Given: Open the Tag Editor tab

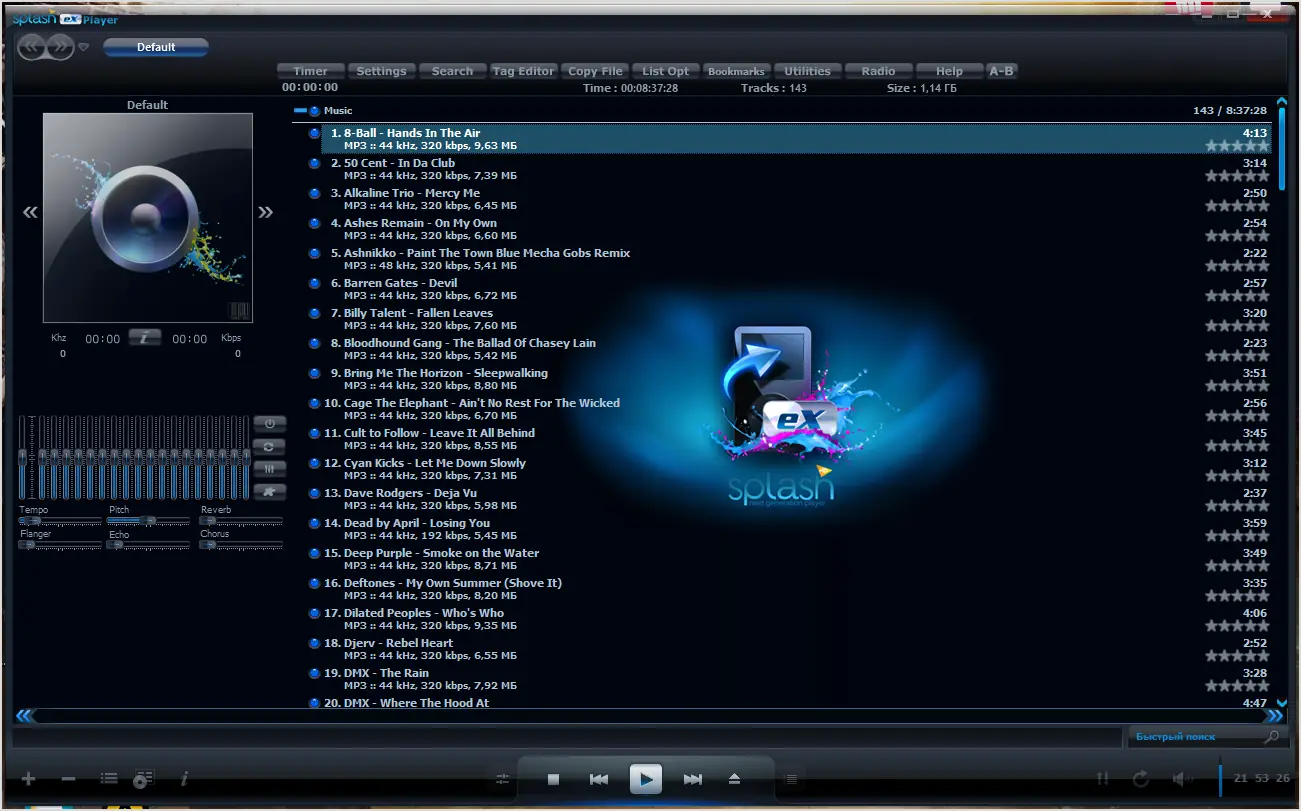Looking at the screenshot, I should 523,71.
